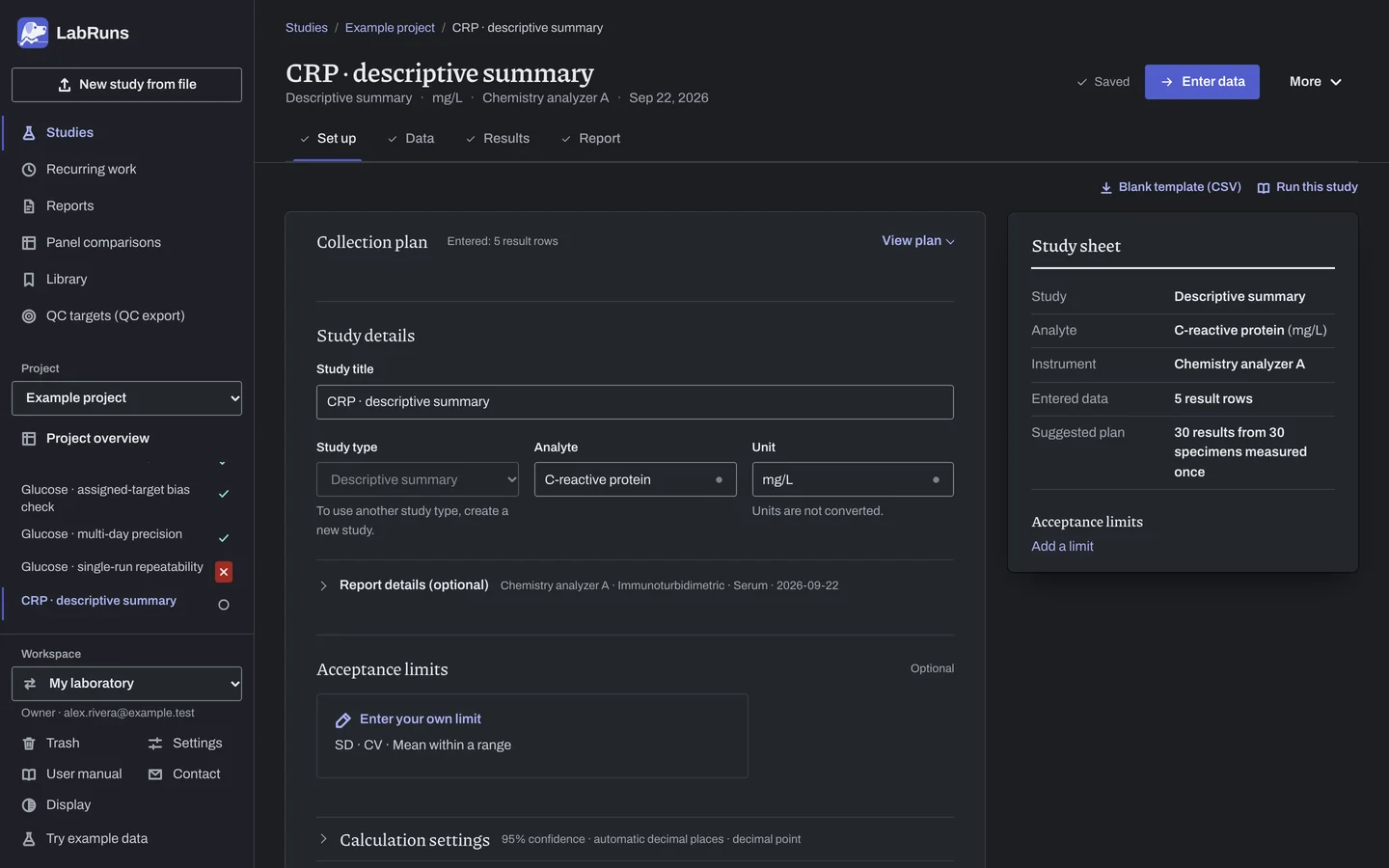This screenshot has height=868, width=1389.
Task: Click the Recurring work clock icon
Action: (x=29, y=170)
